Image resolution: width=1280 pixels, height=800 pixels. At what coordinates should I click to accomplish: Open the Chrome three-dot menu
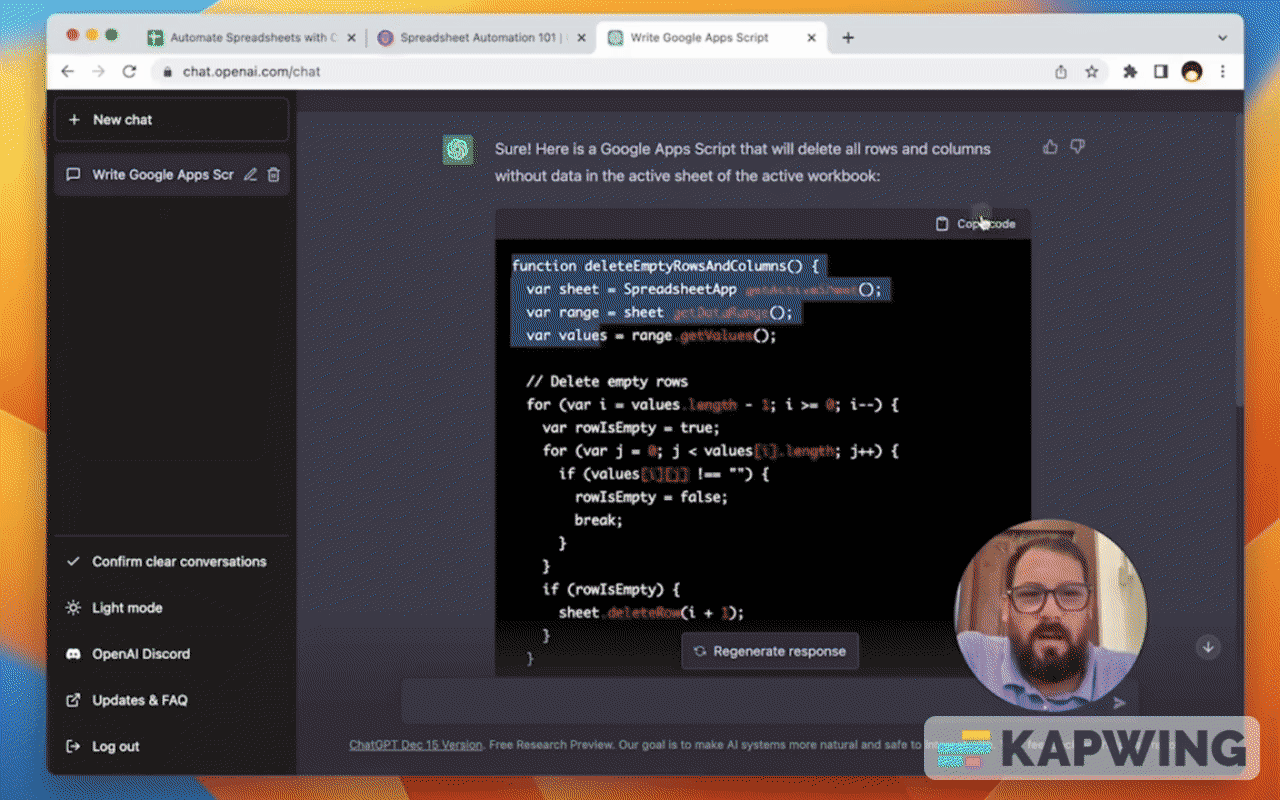1222,72
